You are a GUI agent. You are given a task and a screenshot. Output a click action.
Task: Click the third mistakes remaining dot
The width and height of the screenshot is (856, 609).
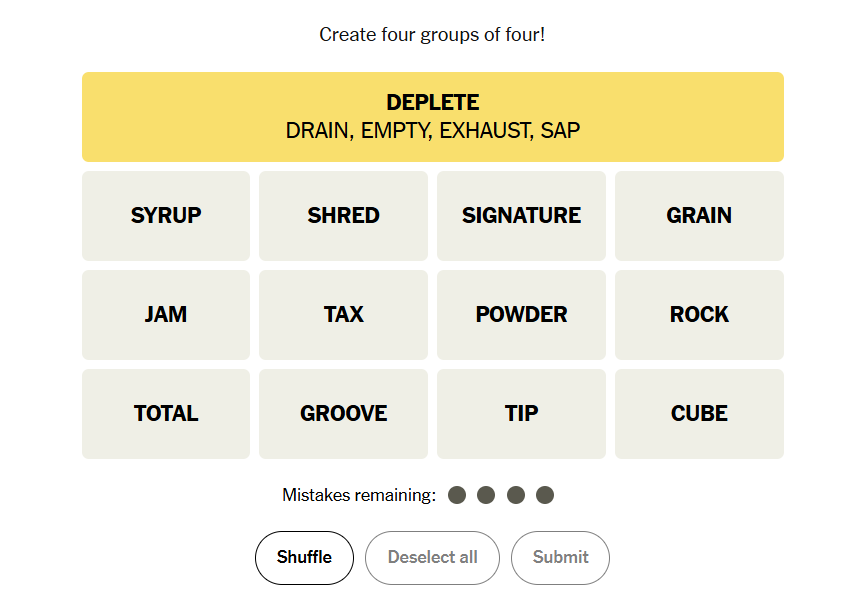tap(516, 495)
